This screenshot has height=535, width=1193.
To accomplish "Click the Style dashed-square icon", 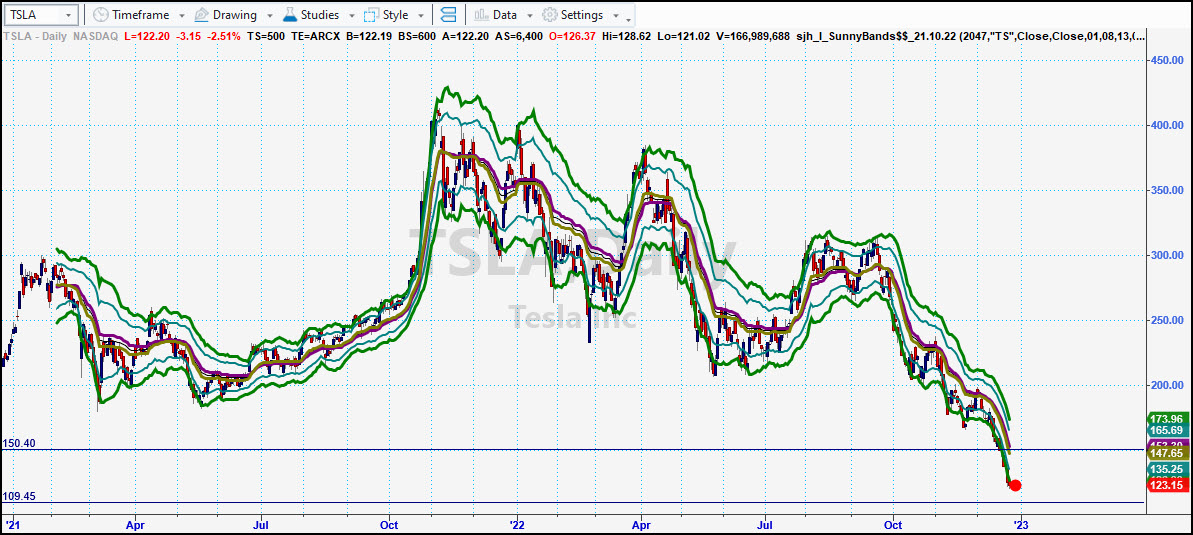I will [x=371, y=14].
